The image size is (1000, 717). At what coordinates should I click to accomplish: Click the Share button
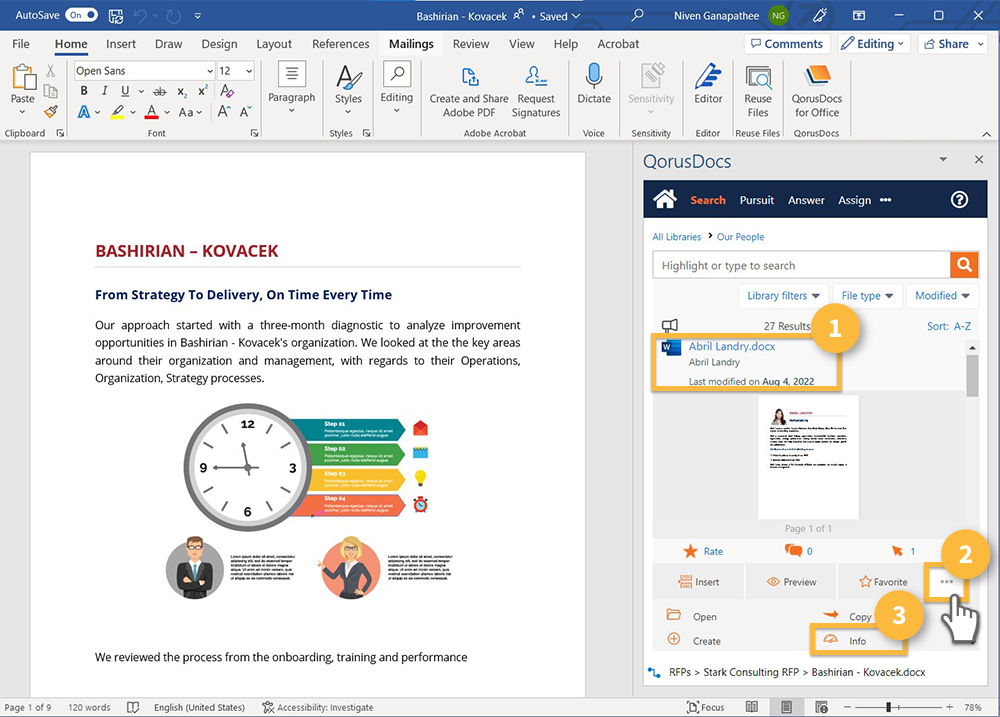click(x=953, y=44)
